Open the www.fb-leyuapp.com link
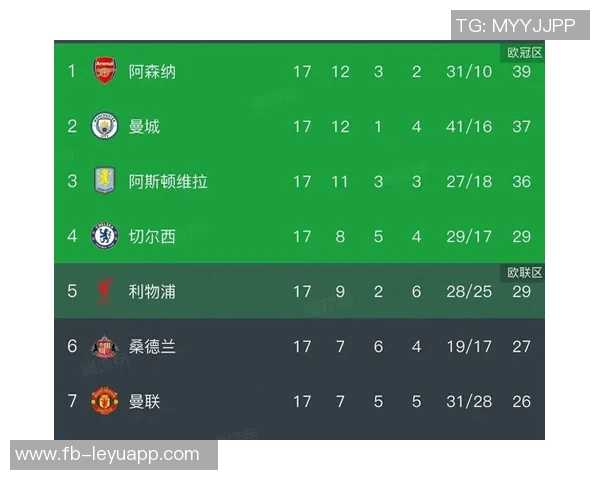Screen dimensions: 600x480 point(108,454)
